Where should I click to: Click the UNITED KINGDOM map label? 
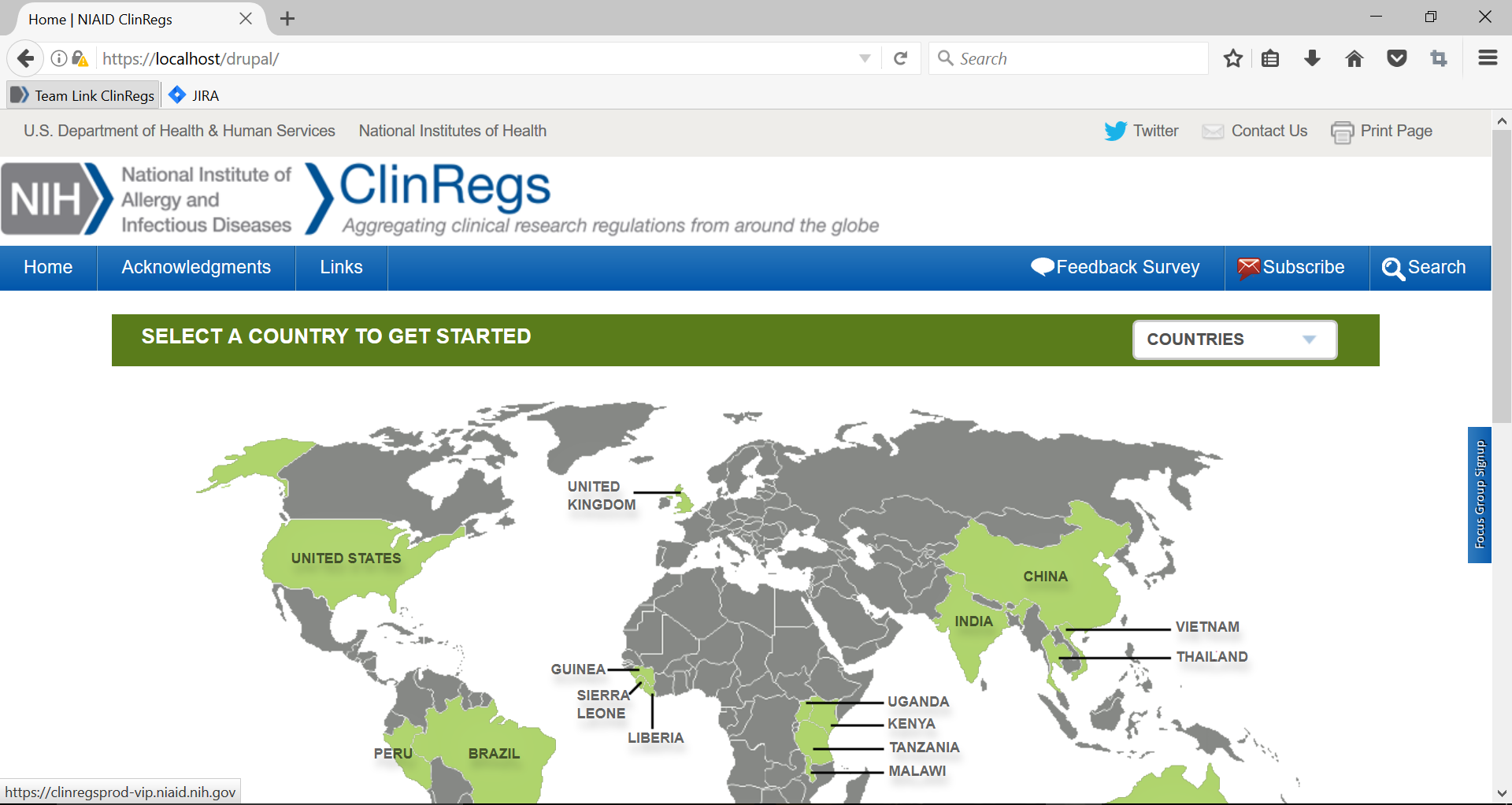pos(602,496)
